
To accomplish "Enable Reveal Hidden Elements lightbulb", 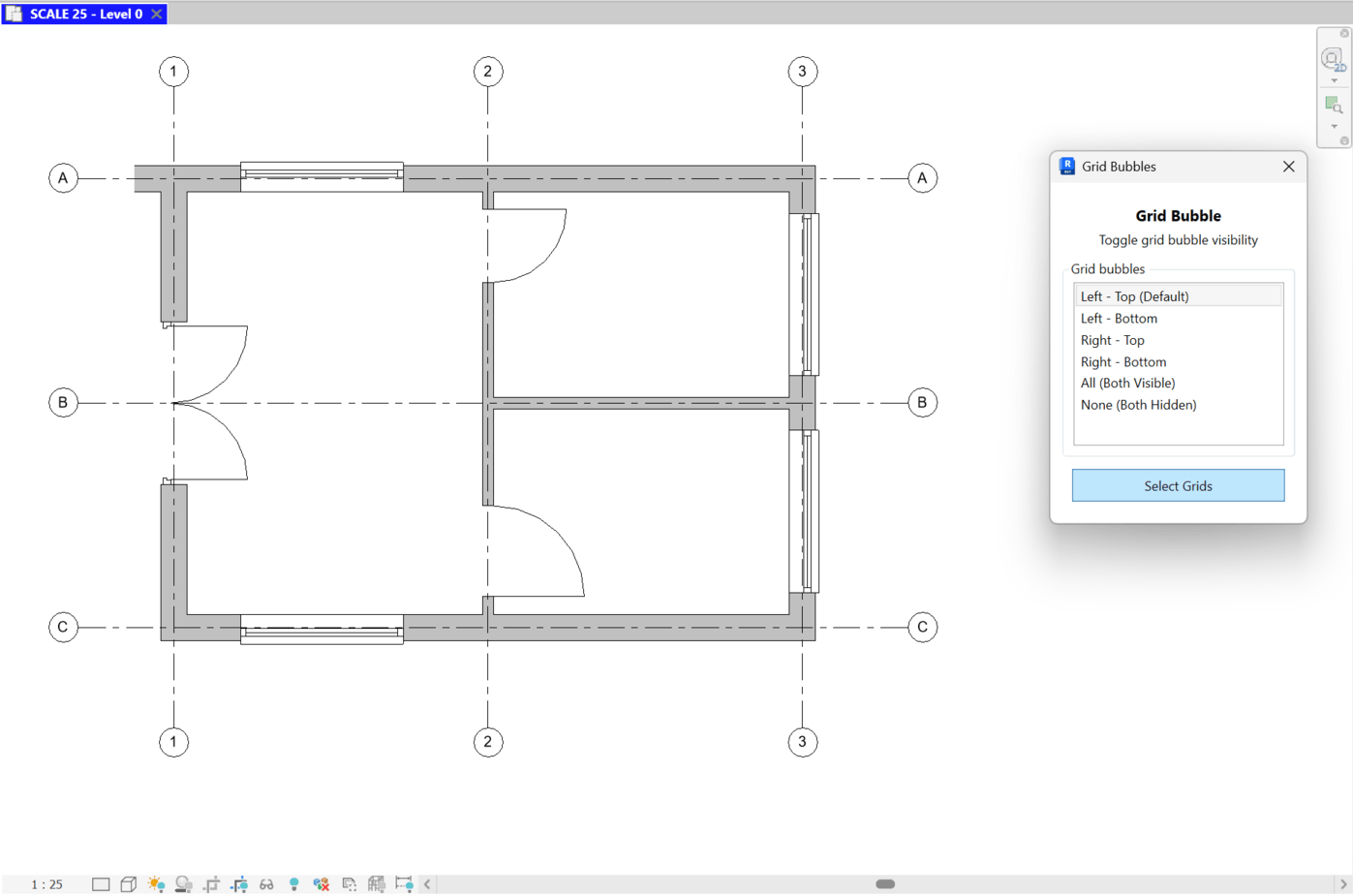I will pyautogui.click(x=294, y=883).
